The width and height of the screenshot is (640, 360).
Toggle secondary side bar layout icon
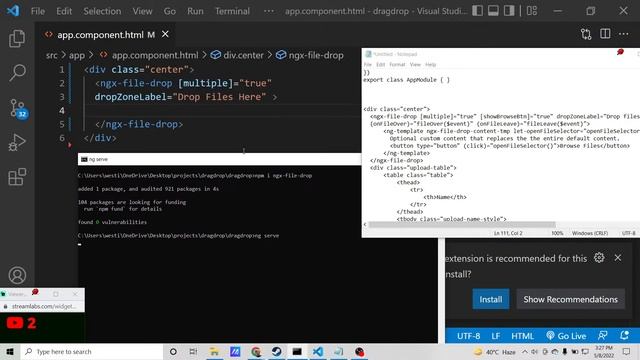tap(509, 11)
